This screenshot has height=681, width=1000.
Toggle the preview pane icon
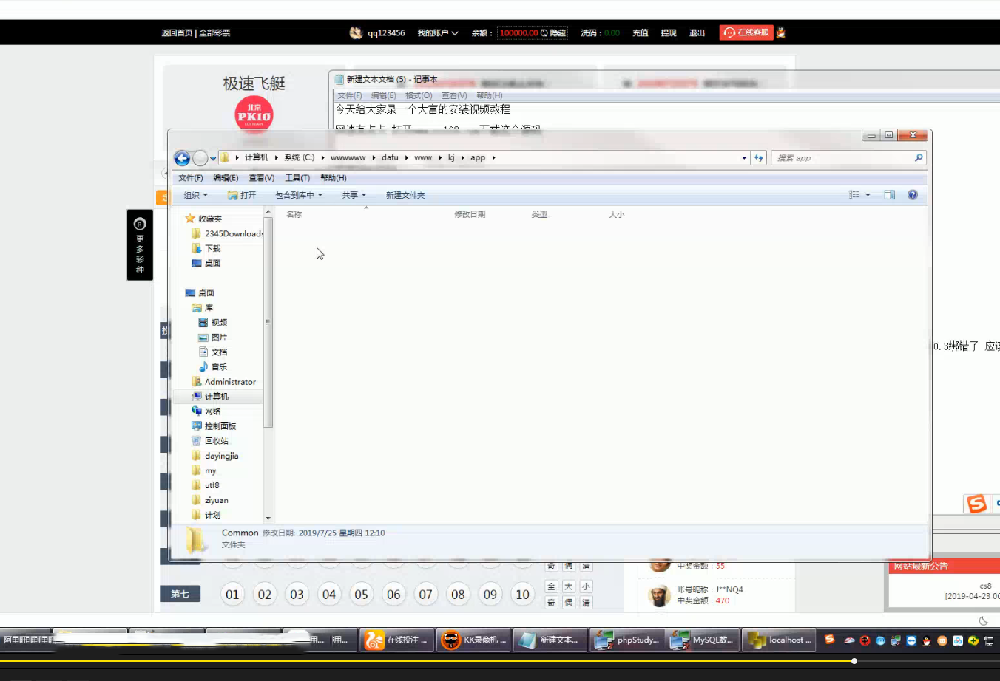[x=888, y=195]
